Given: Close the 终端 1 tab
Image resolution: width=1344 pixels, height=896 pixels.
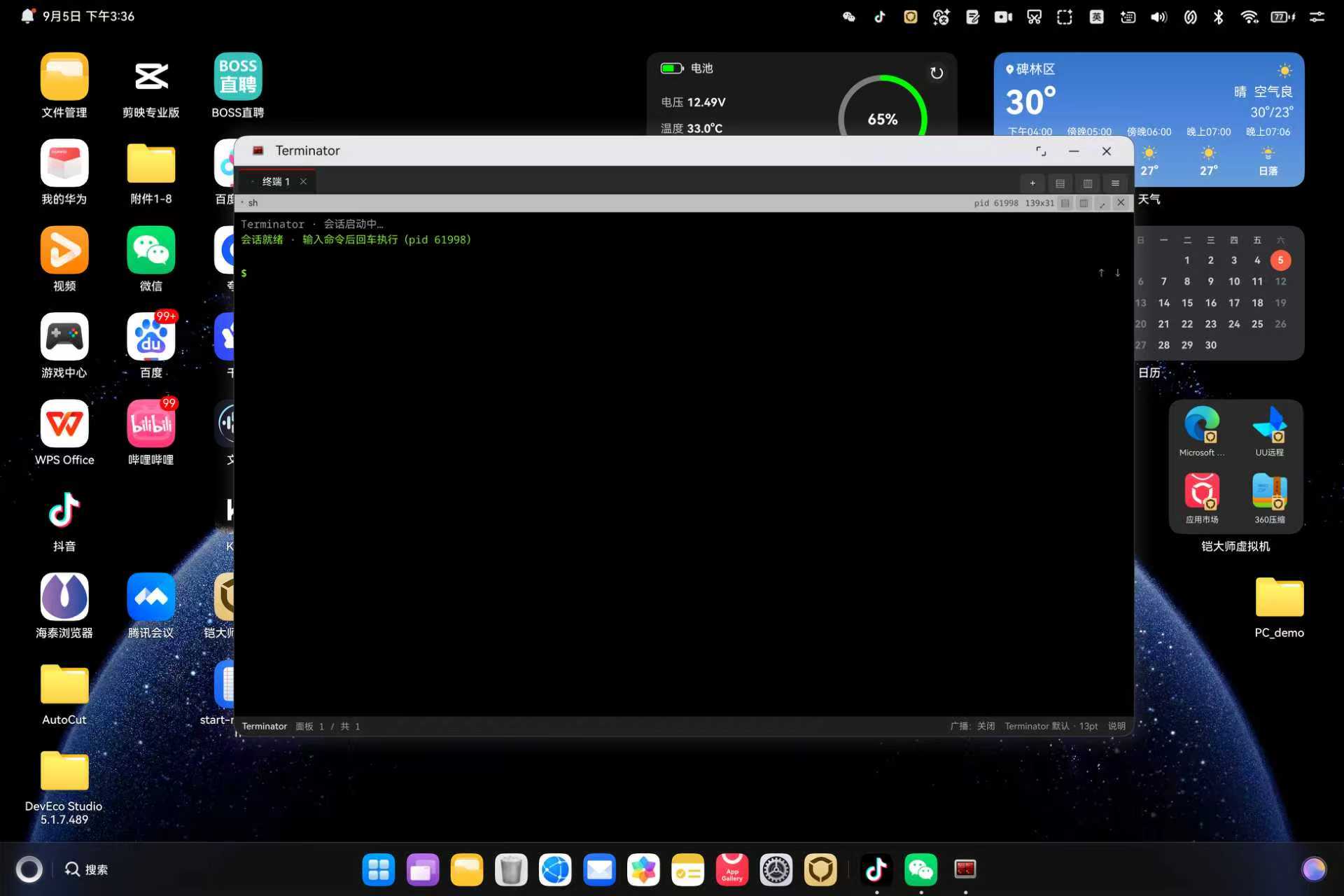Looking at the screenshot, I should (303, 181).
